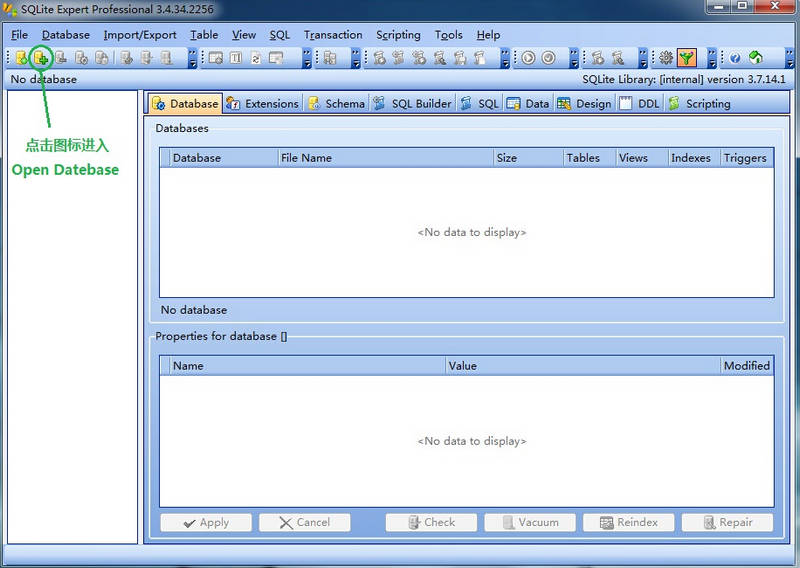Click the Vacuum button
800x568 pixels.
530,522
